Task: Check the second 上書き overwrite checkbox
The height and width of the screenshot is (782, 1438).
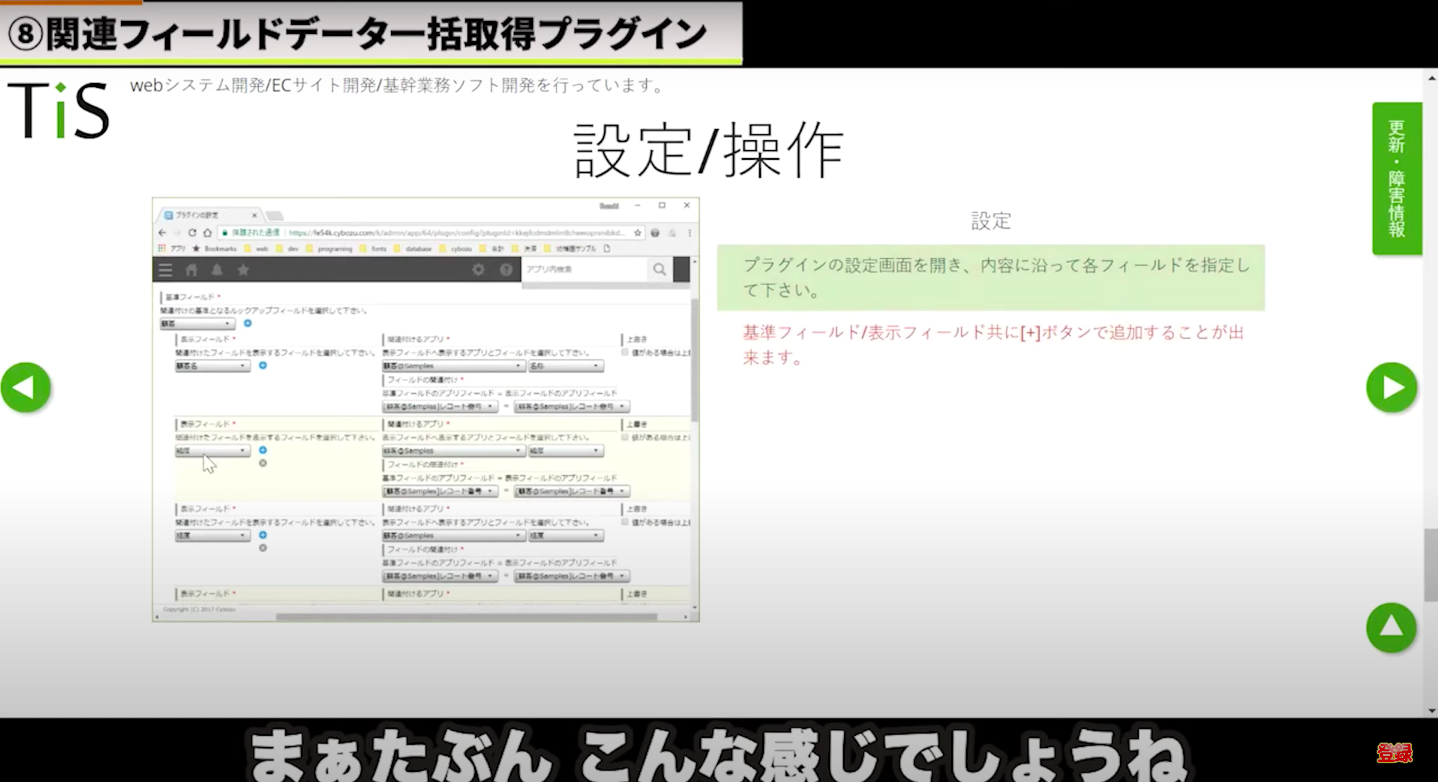Action: [x=625, y=437]
